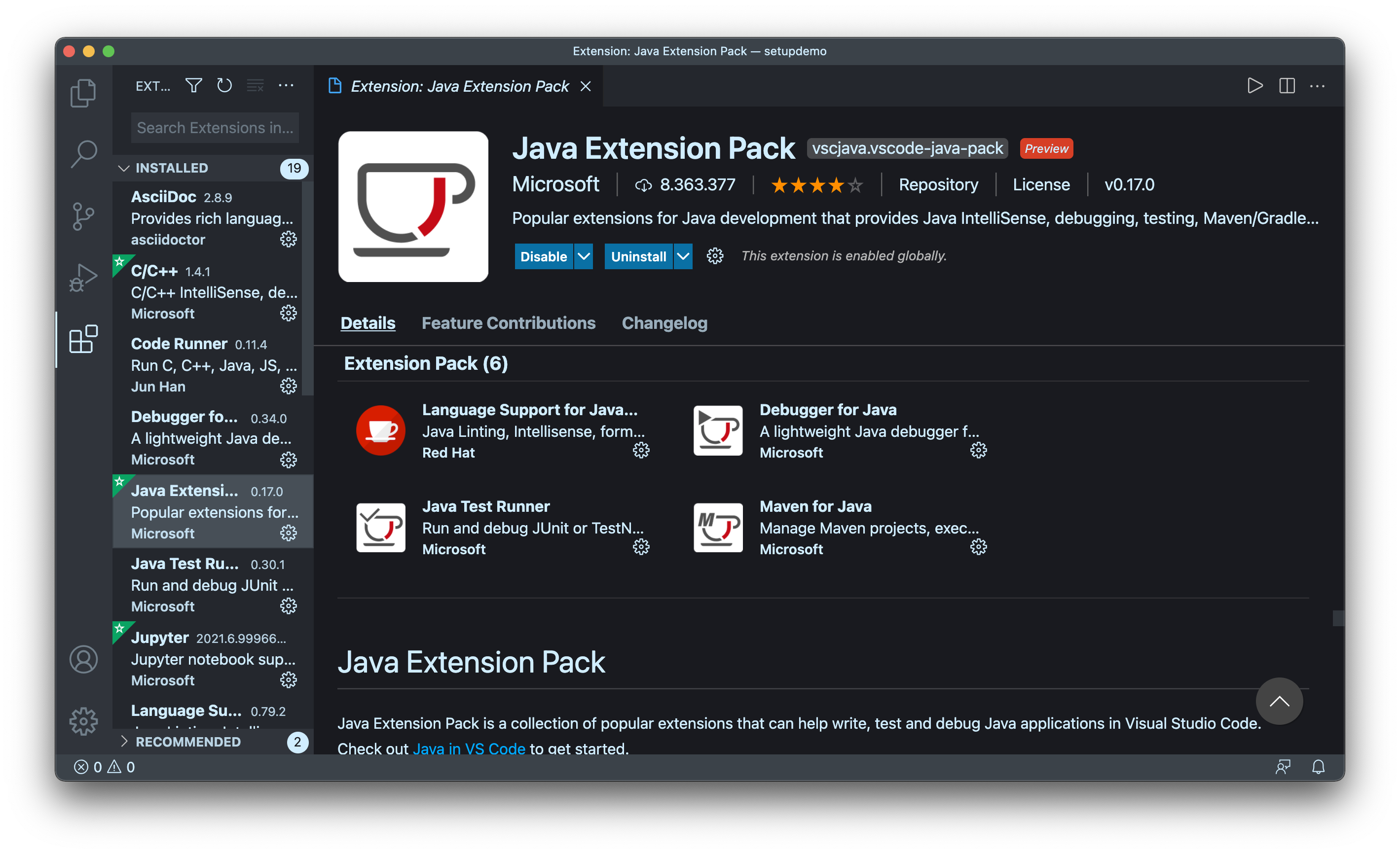Image resolution: width=1400 pixels, height=854 pixels.
Task: Open Extensions panel more actions menu
Action: [x=286, y=86]
